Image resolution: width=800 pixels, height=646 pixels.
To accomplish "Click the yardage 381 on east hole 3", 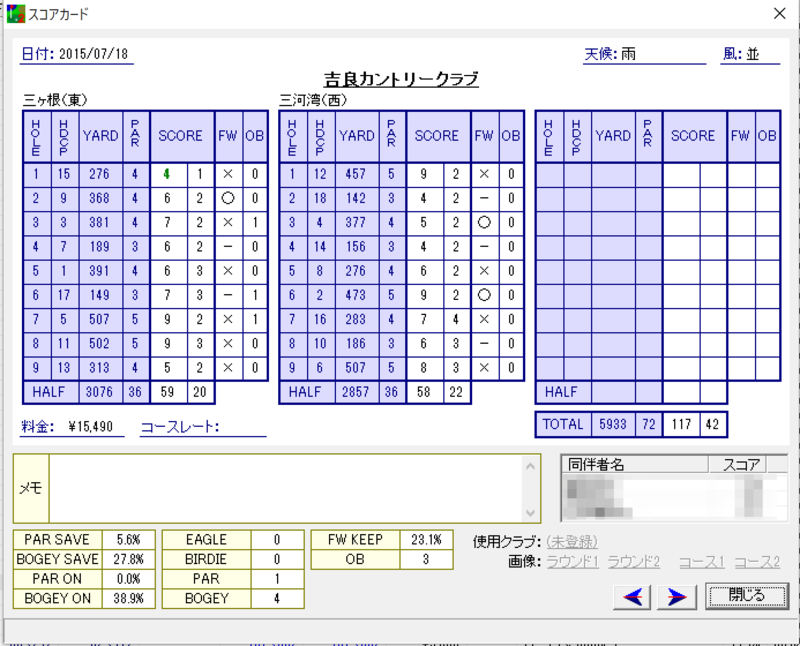I will pos(100,223).
